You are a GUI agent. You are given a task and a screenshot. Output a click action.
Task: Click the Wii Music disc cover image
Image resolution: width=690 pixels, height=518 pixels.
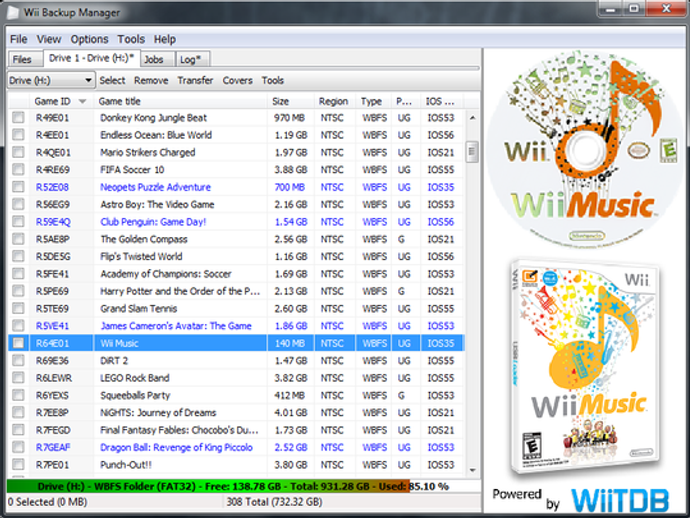[x=586, y=150]
